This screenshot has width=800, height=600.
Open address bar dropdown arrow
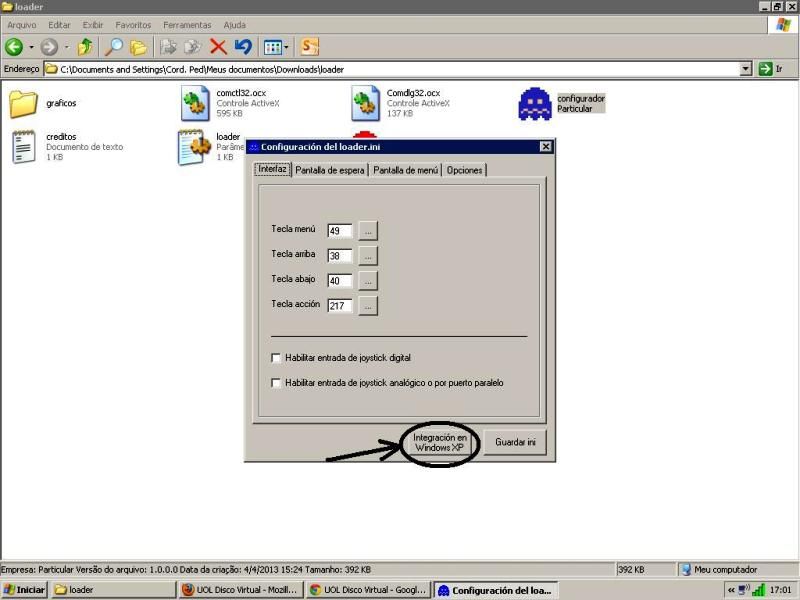pyautogui.click(x=746, y=69)
